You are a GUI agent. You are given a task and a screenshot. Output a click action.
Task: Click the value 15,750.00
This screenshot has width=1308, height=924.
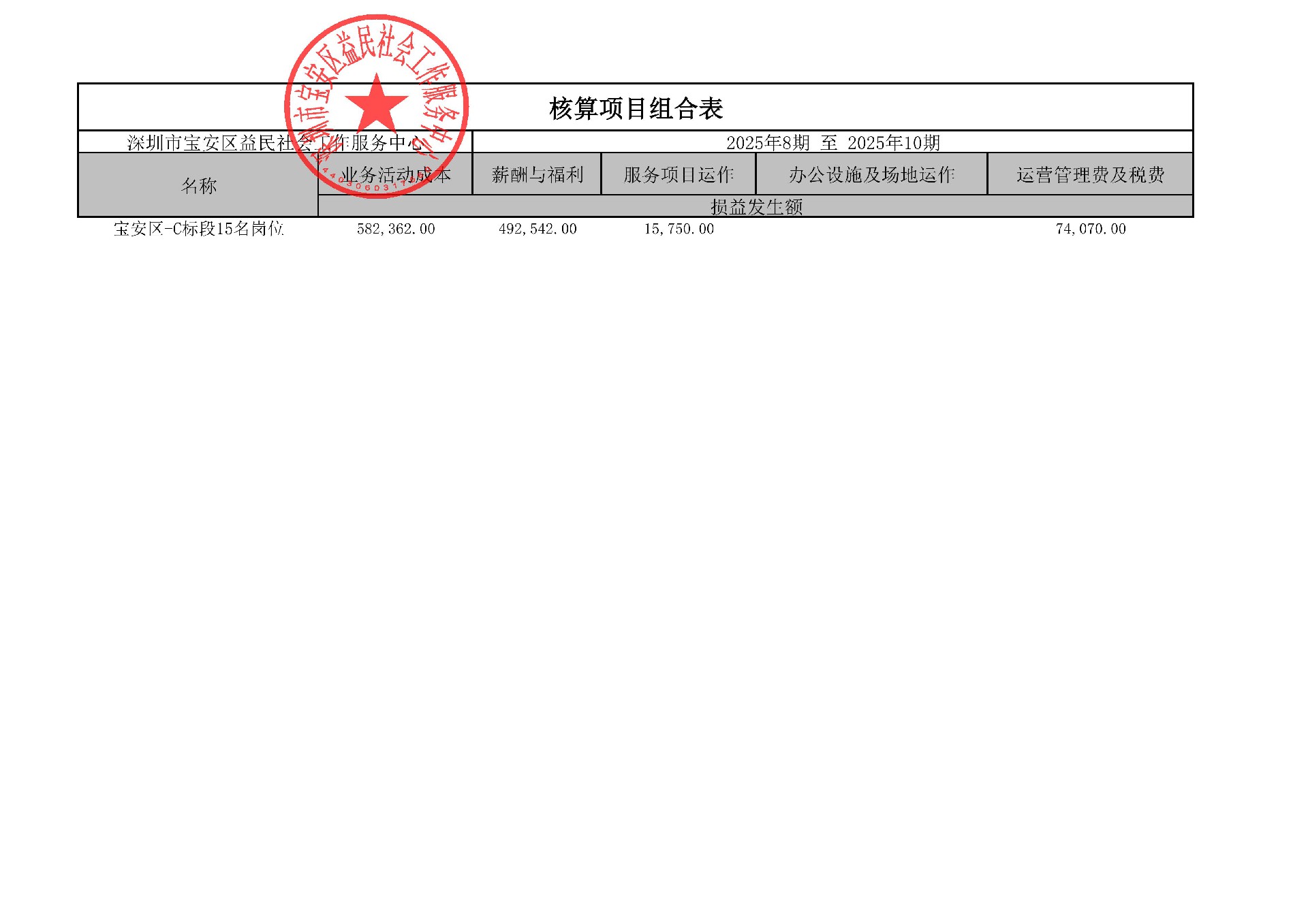[x=679, y=229]
